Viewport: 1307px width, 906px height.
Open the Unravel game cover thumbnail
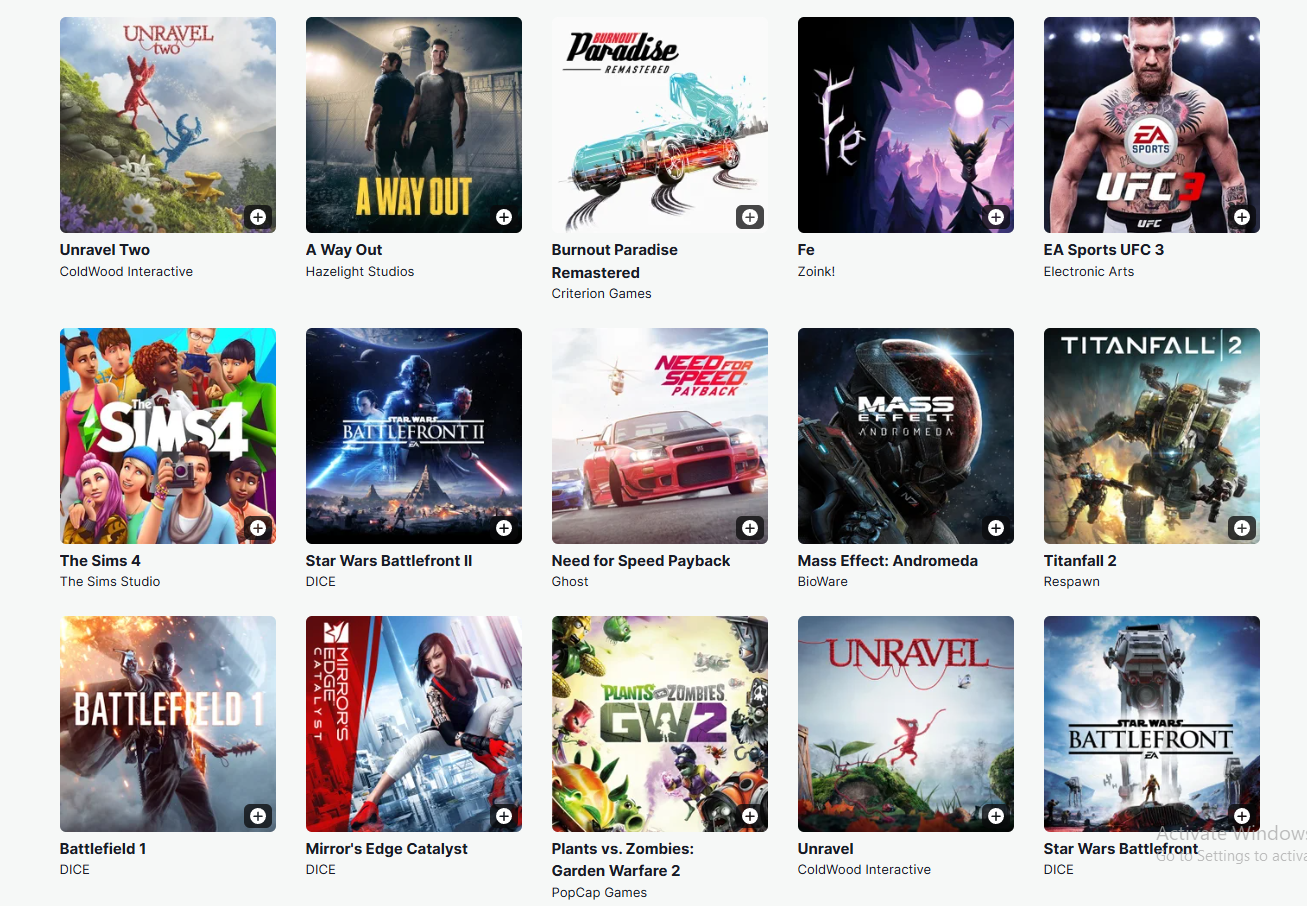pyautogui.click(x=906, y=724)
